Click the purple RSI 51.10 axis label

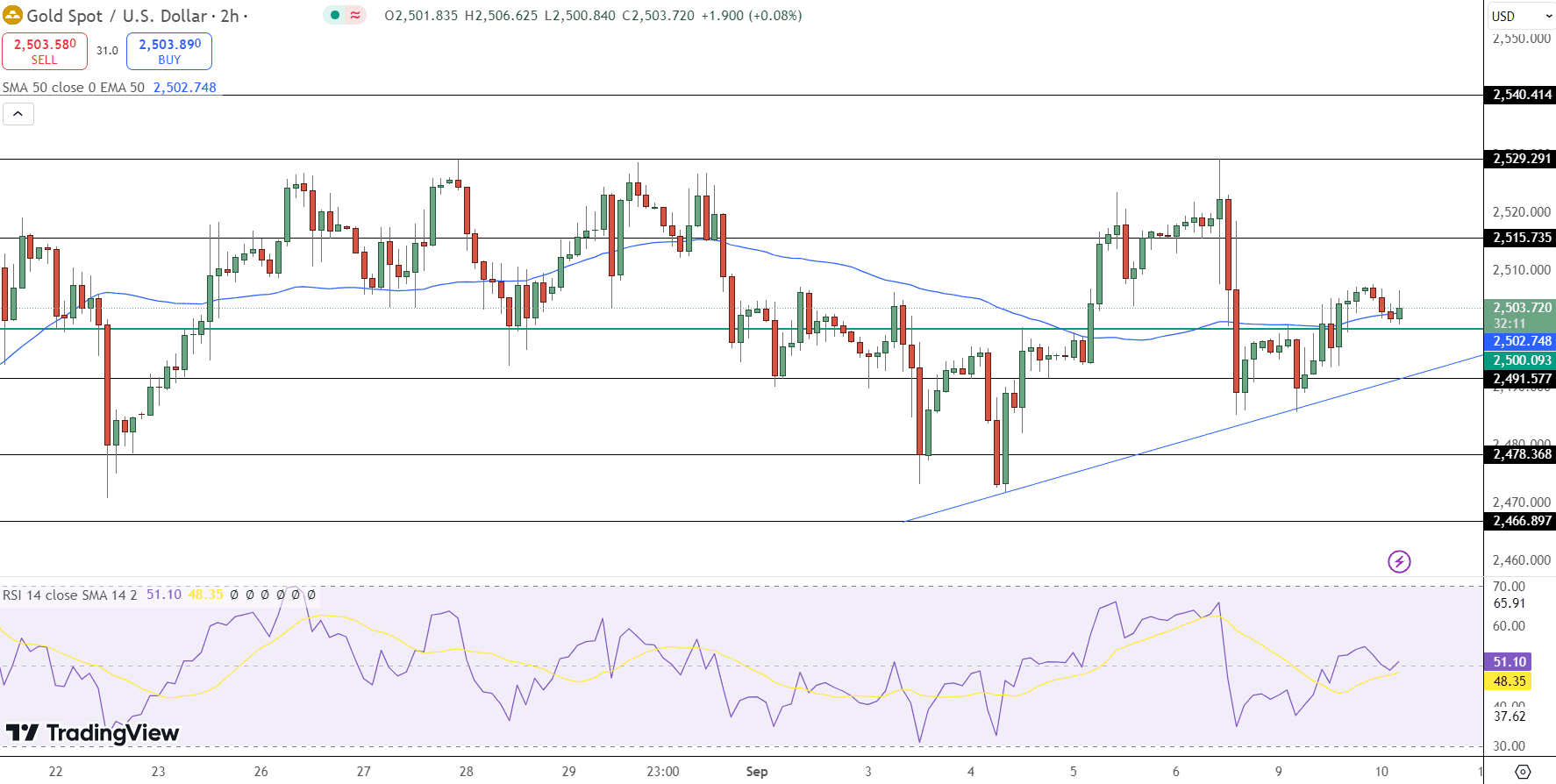pos(1509,662)
